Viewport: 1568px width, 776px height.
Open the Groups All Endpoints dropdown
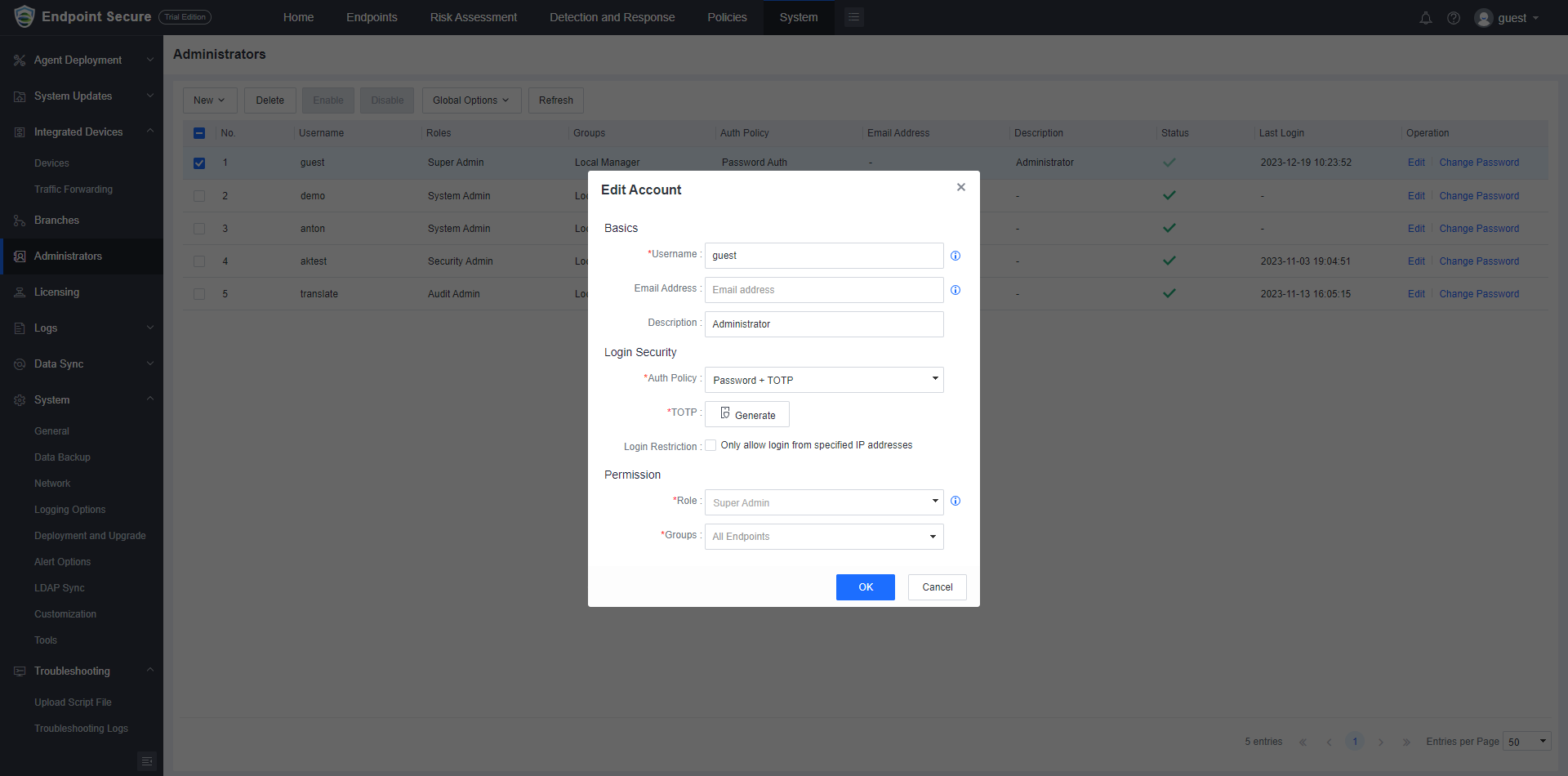click(x=823, y=537)
